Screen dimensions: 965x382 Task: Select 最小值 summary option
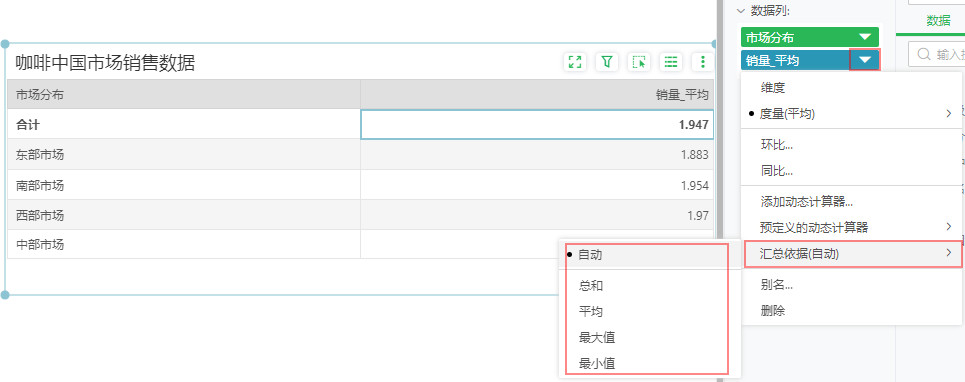coord(650,363)
